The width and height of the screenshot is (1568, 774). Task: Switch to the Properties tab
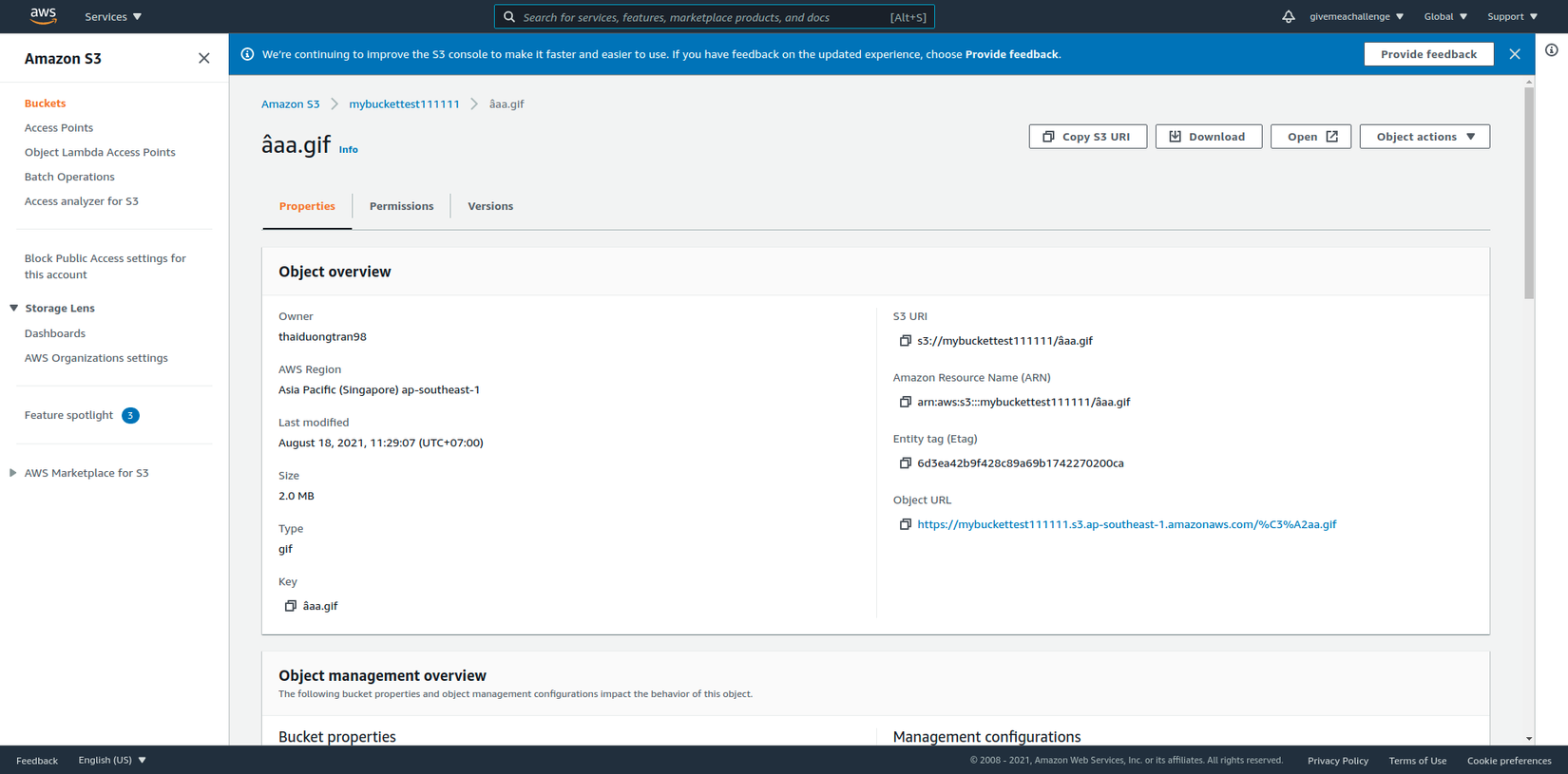click(x=307, y=206)
